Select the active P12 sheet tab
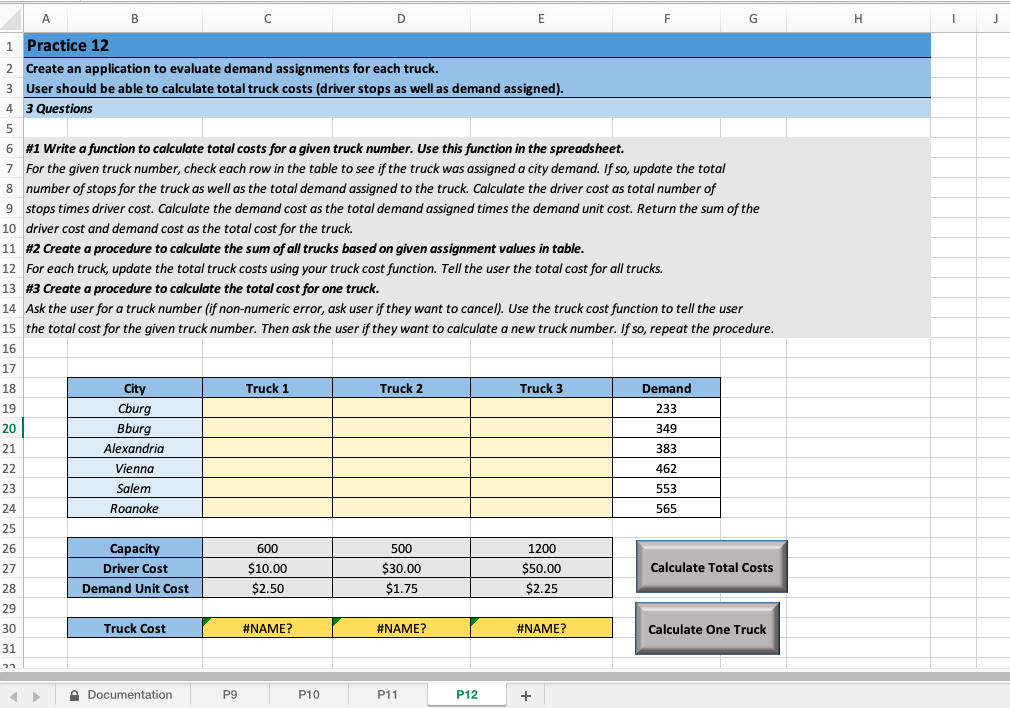Screen dimensions: 1010x708 (x=466, y=694)
